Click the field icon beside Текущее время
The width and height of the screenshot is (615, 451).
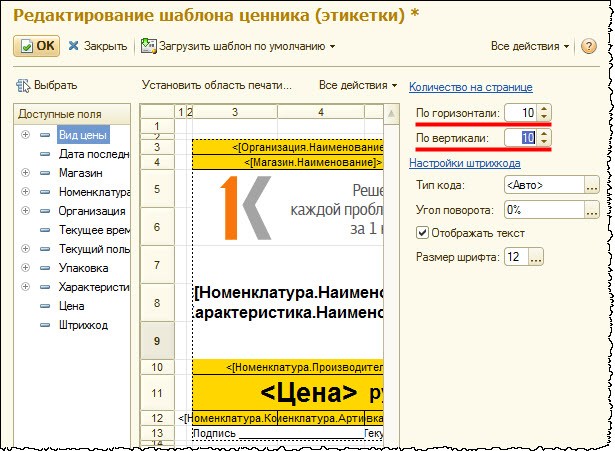pyautogui.click(x=45, y=230)
